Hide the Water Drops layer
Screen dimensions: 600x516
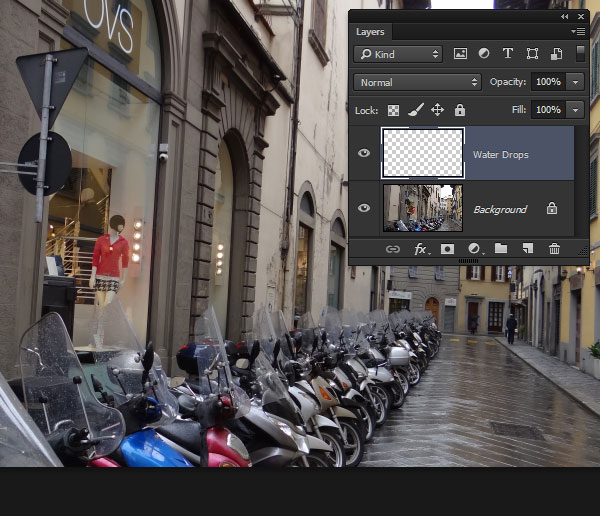pyautogui.click(x=364, y=153)
